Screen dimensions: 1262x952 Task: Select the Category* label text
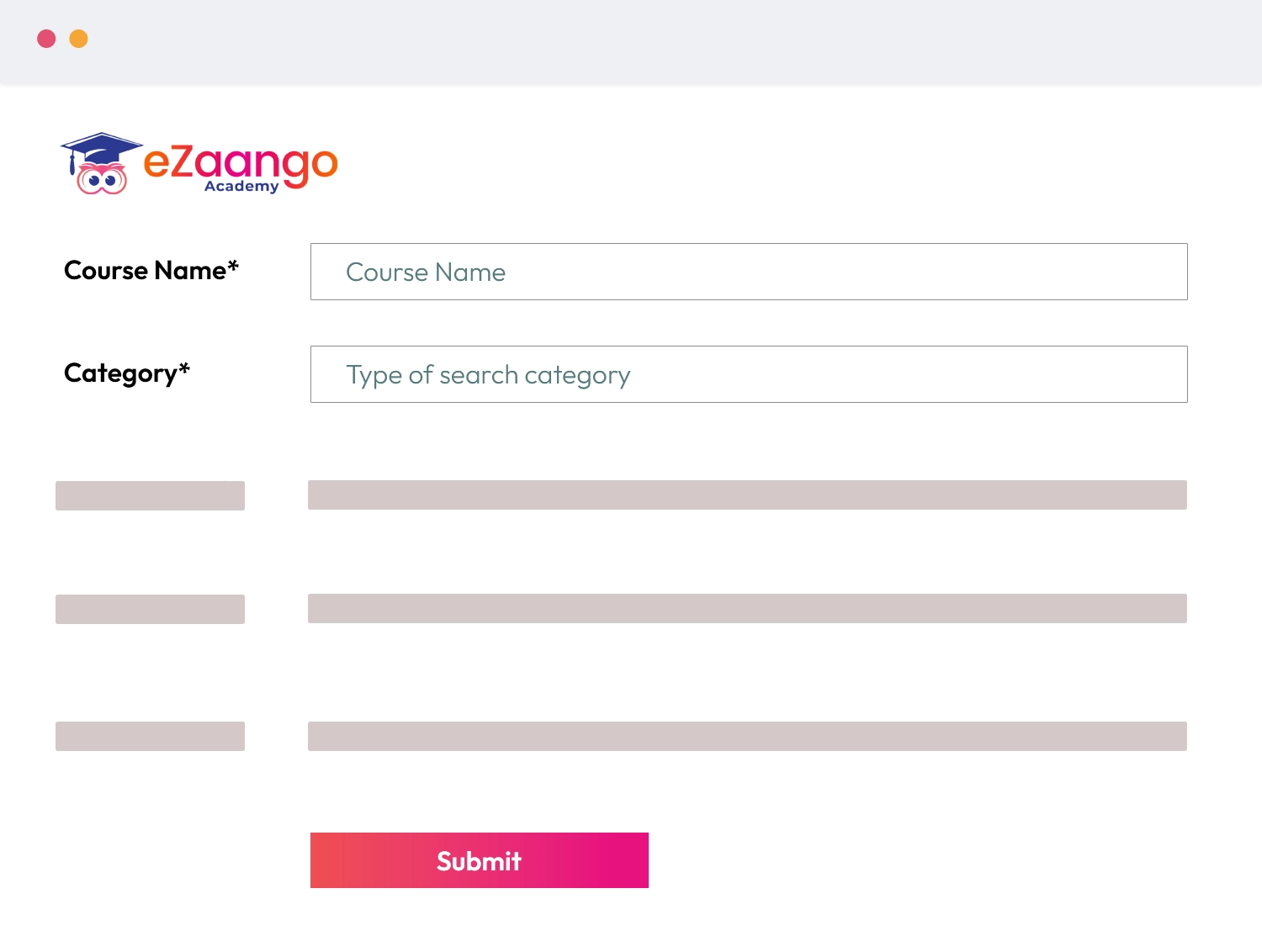click(127, 373)
